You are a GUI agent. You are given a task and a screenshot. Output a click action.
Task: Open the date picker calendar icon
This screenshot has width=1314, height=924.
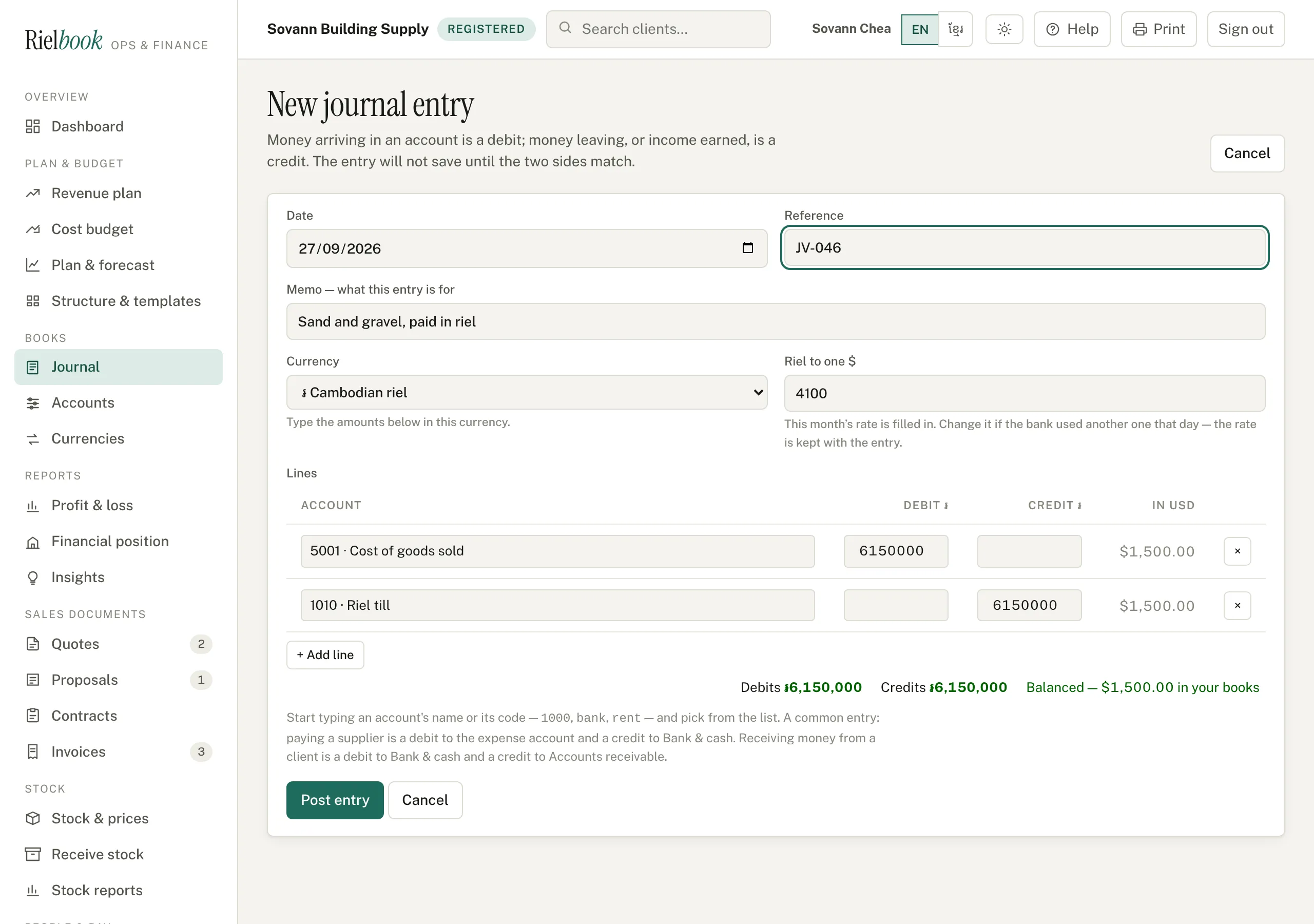tap(747, 248)
